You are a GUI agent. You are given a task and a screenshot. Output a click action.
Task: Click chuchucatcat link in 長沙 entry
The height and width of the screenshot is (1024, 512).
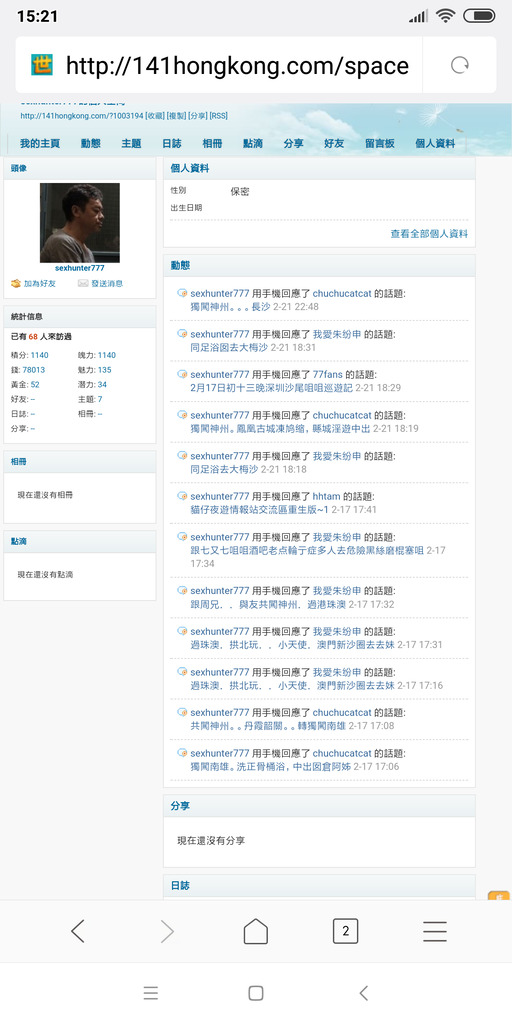pyautogui.click(x=342, y=293)
